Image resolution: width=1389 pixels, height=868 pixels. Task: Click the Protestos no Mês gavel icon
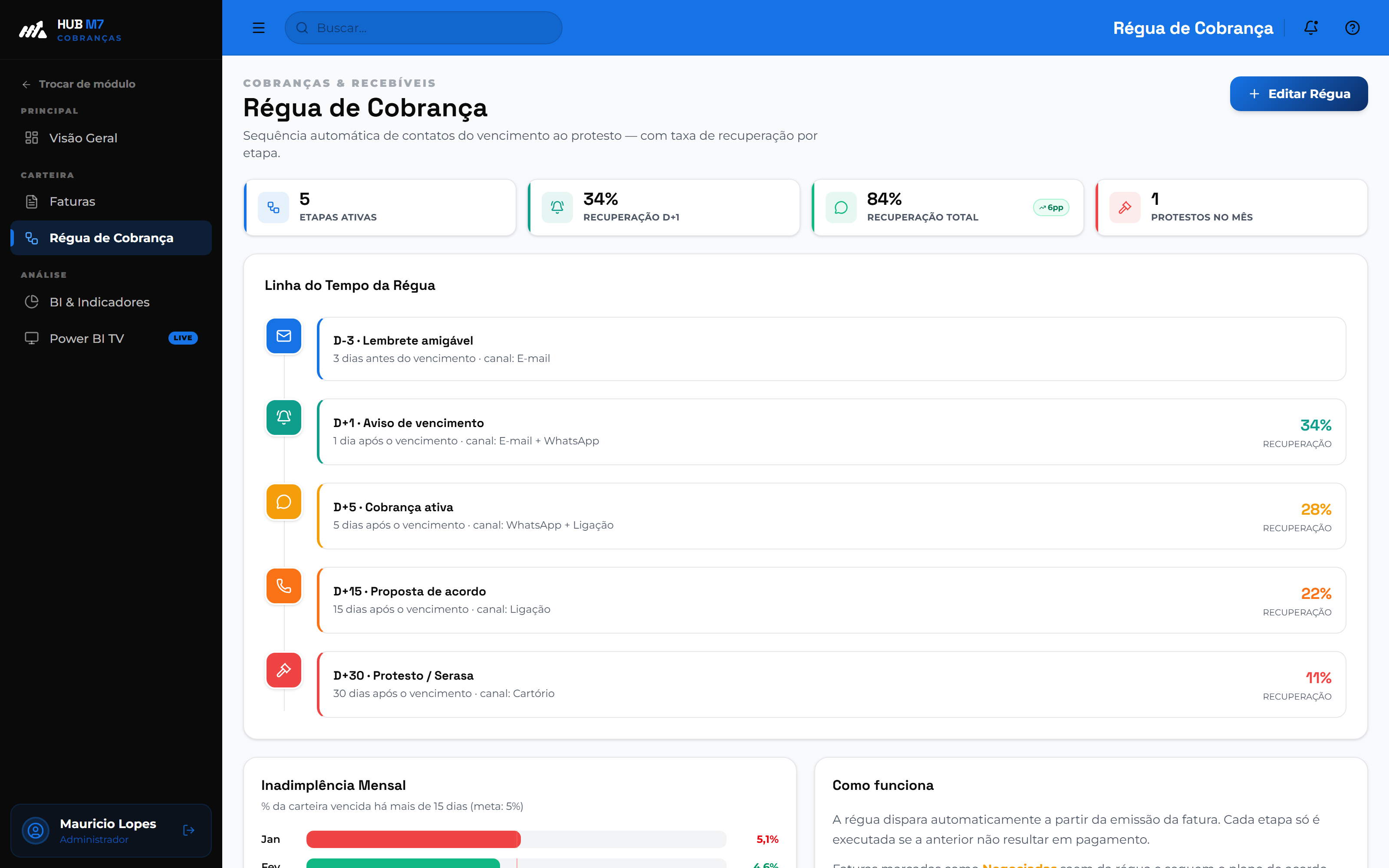click(1125, 207)
